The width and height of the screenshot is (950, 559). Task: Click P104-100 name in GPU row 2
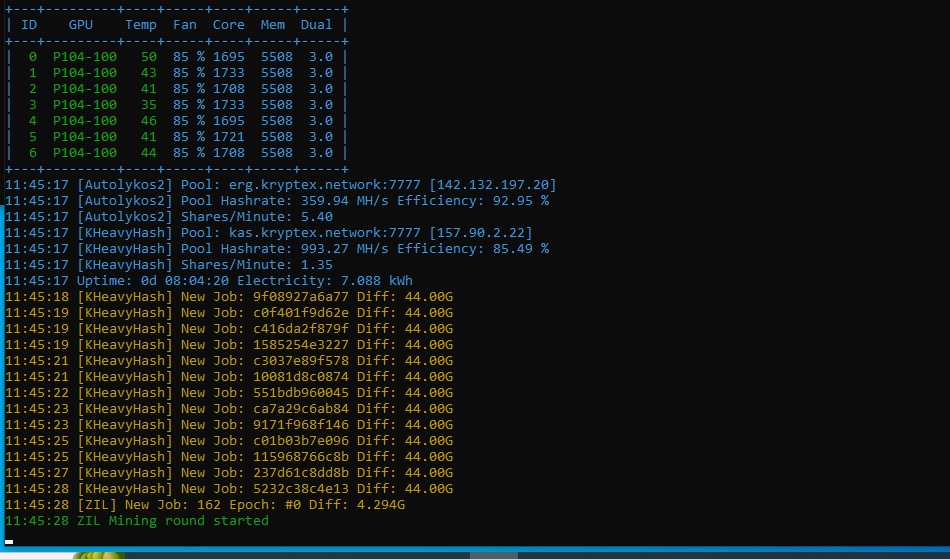85,88
